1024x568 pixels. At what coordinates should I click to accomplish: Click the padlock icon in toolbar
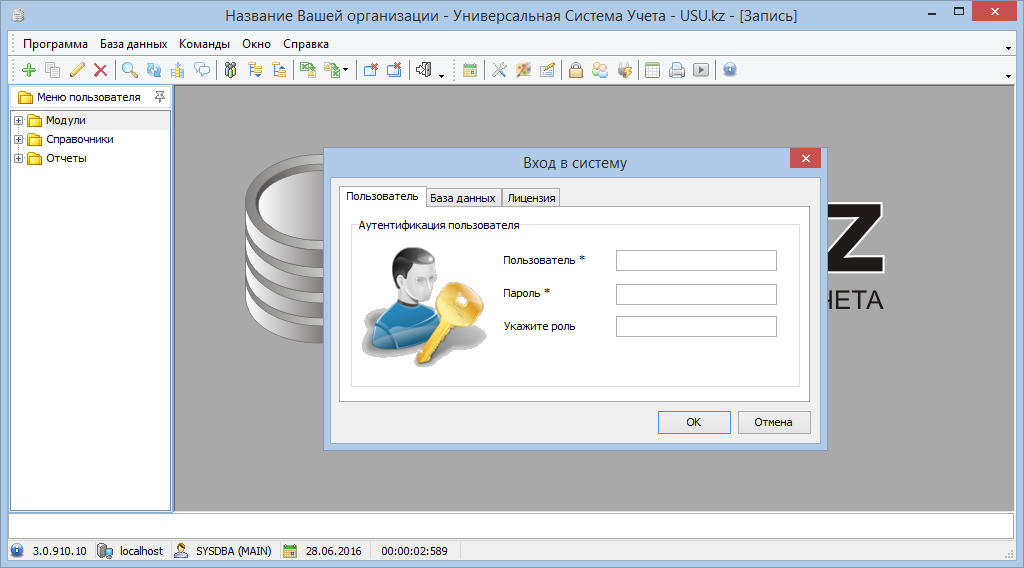point(576,70)
